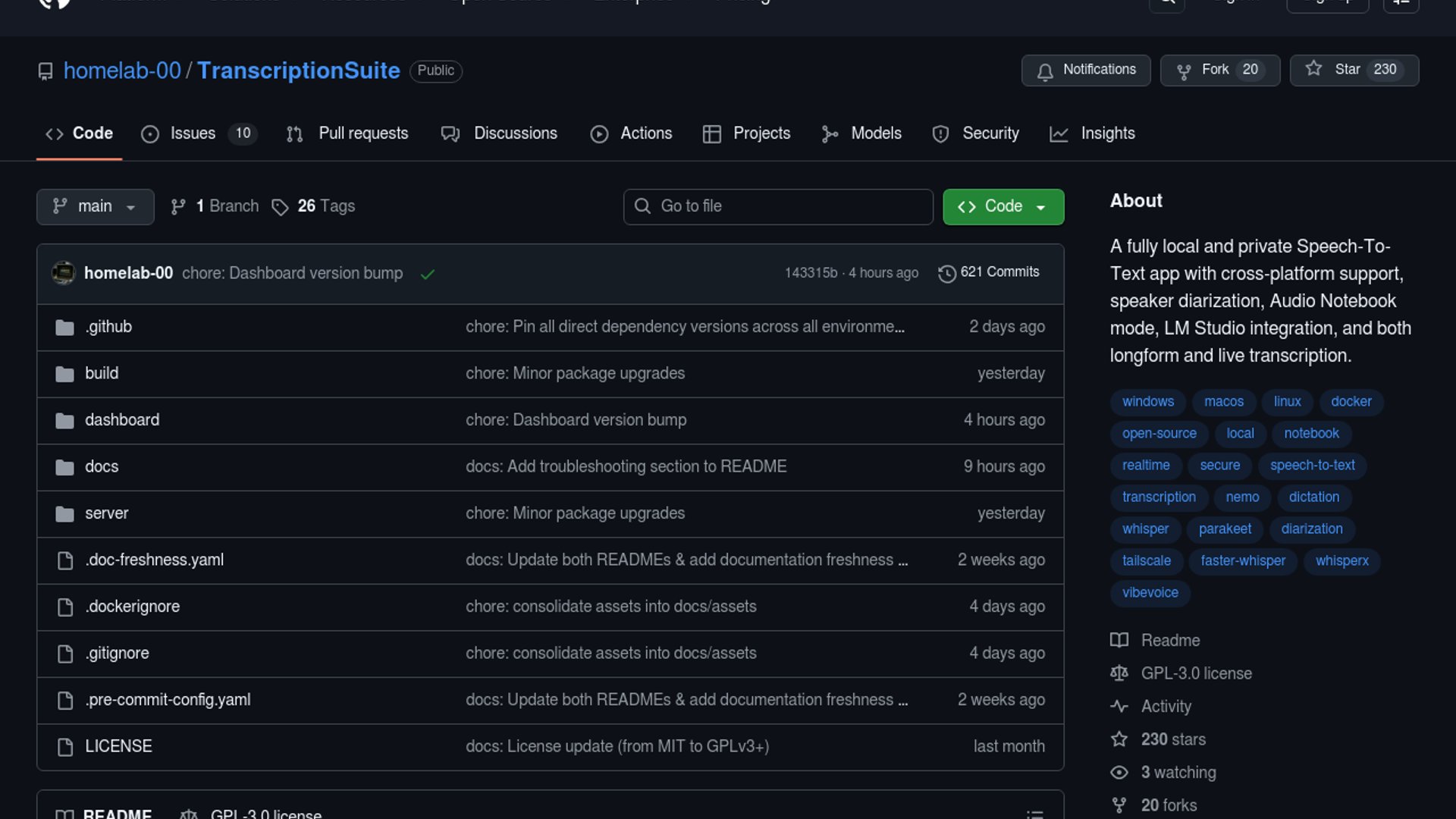Click the green commit status checkmark

point(428,275)
